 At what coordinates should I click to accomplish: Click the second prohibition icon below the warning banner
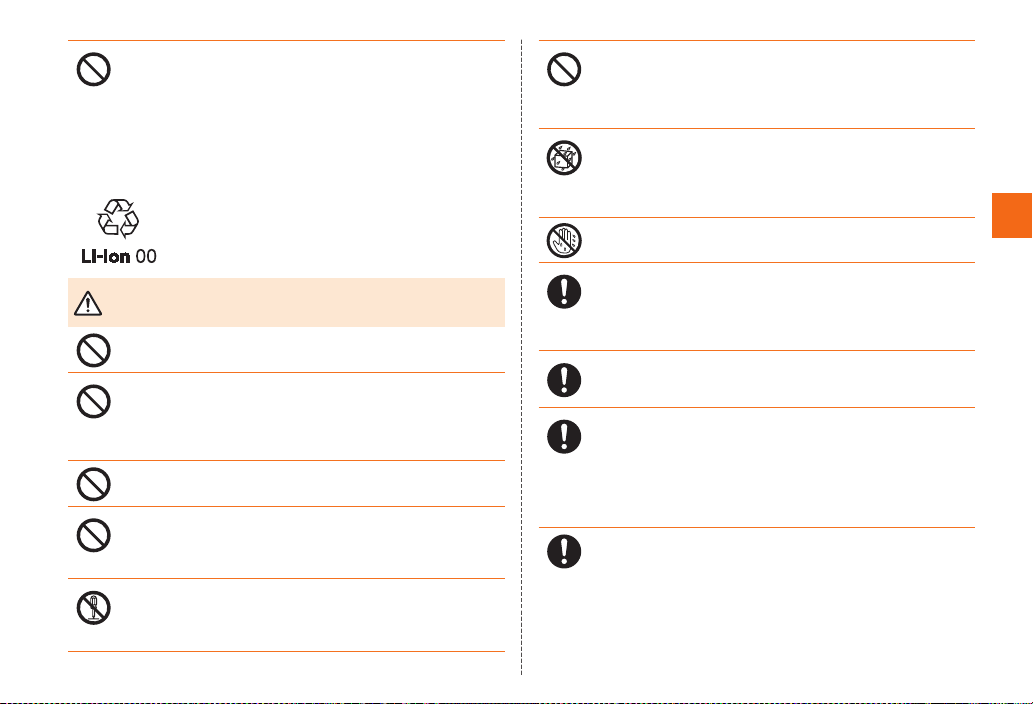tap(94, 402)
